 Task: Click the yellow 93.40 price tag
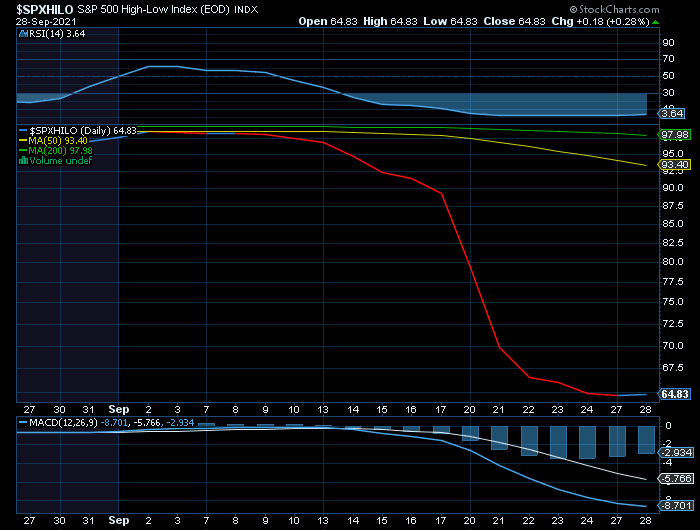pyautogui.click(x=675, y=165)
